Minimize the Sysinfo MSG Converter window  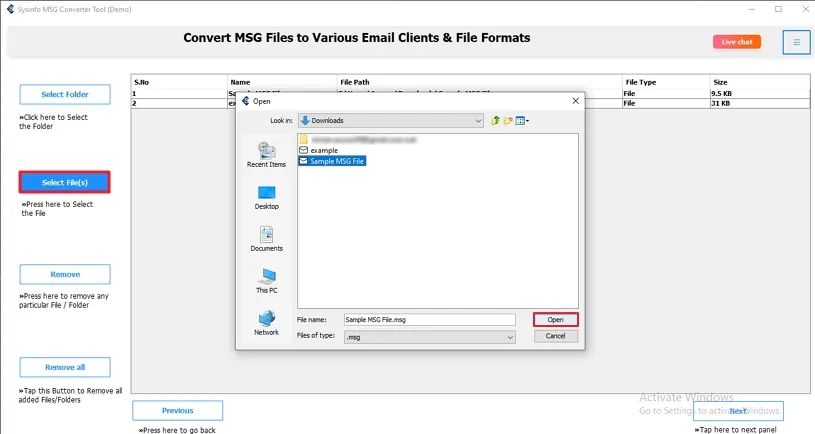click(752, 9)
